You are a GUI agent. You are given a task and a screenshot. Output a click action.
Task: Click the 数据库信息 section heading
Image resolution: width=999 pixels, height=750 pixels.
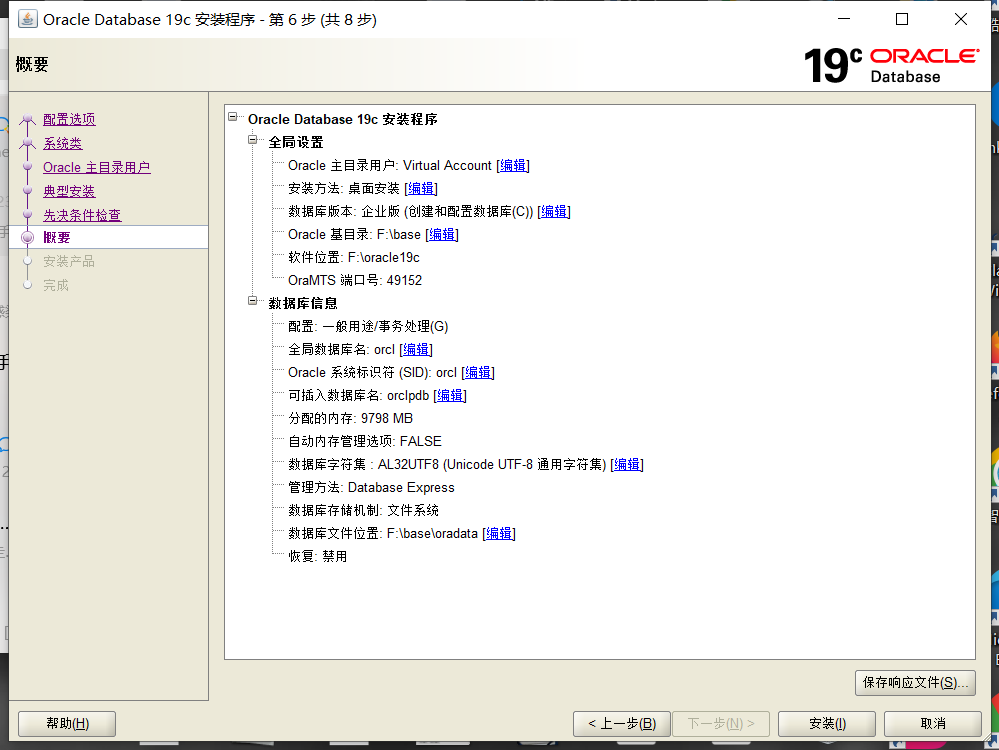pos(303,303)
